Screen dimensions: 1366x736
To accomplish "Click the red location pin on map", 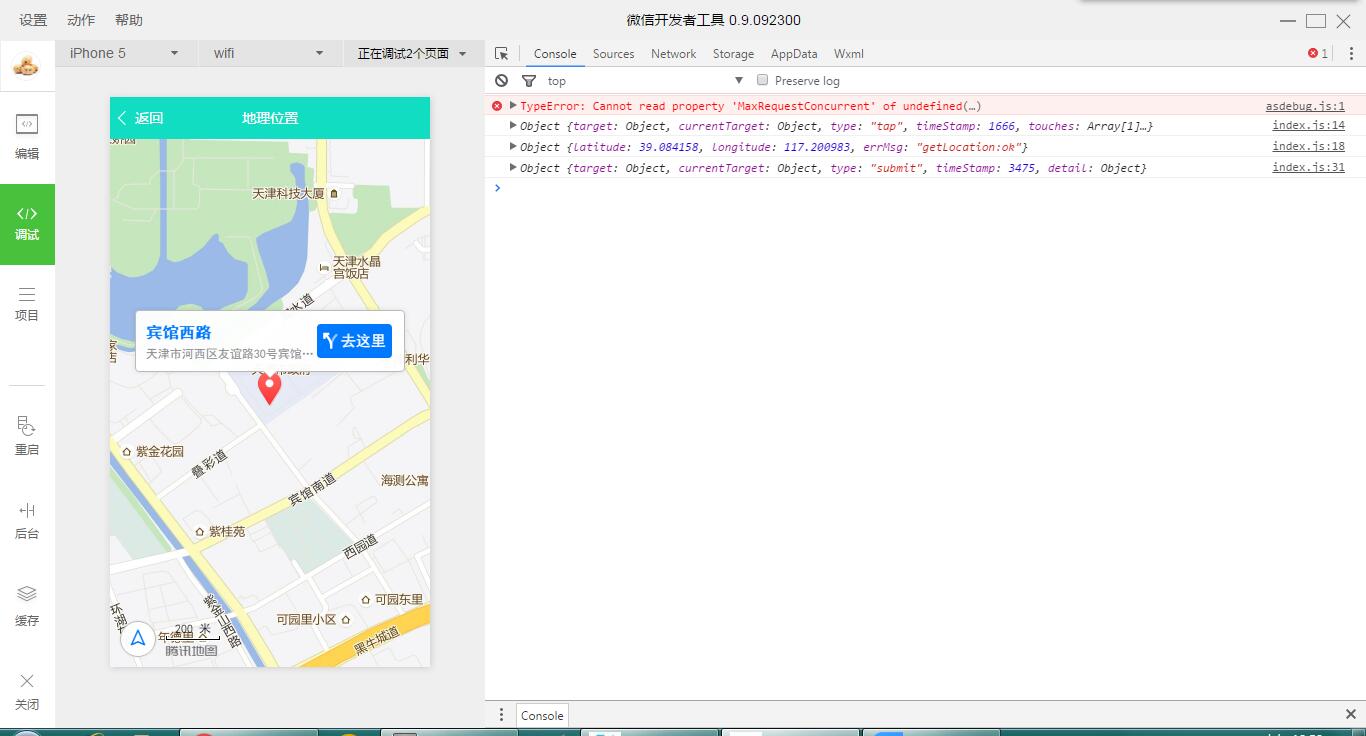I will tap(269, 388).
